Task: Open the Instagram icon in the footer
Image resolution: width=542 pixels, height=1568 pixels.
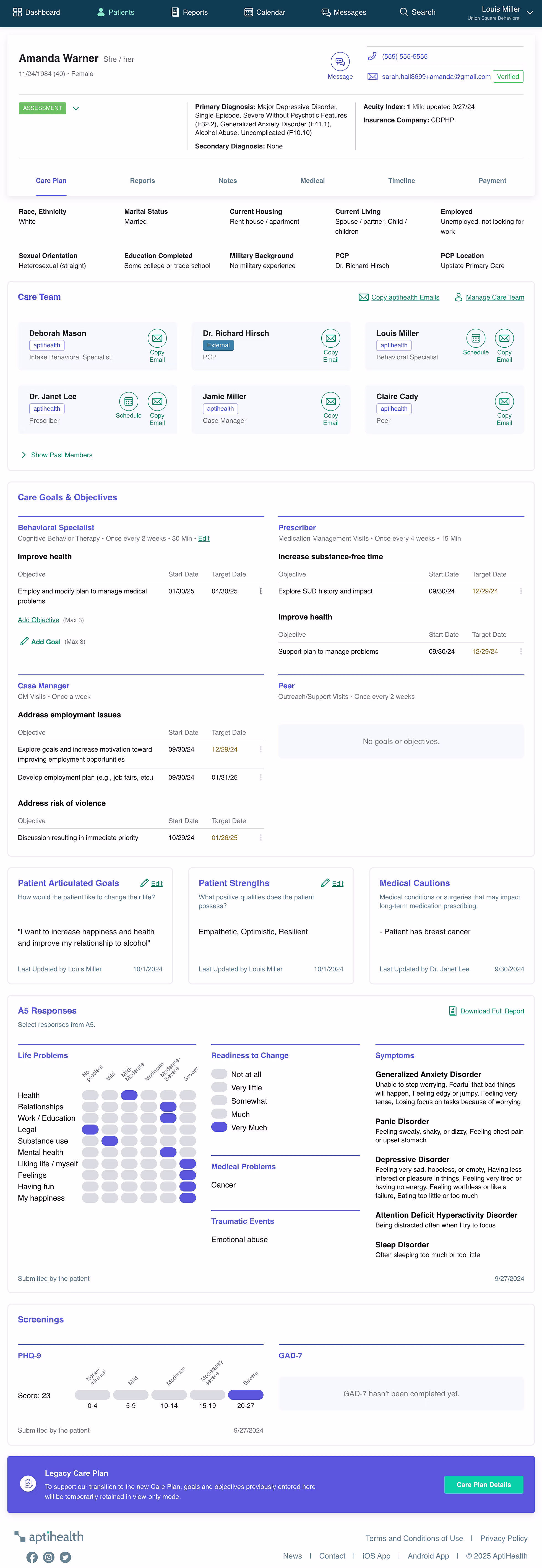Action: click(49, 1557)
